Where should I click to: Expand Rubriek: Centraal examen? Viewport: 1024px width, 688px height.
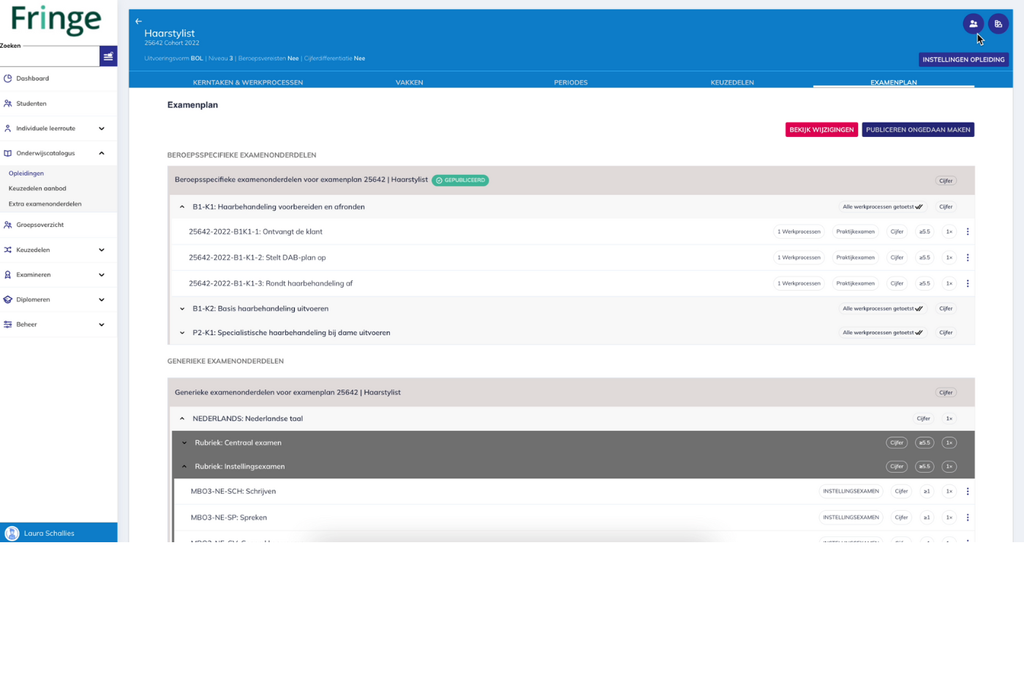[184, 443]
